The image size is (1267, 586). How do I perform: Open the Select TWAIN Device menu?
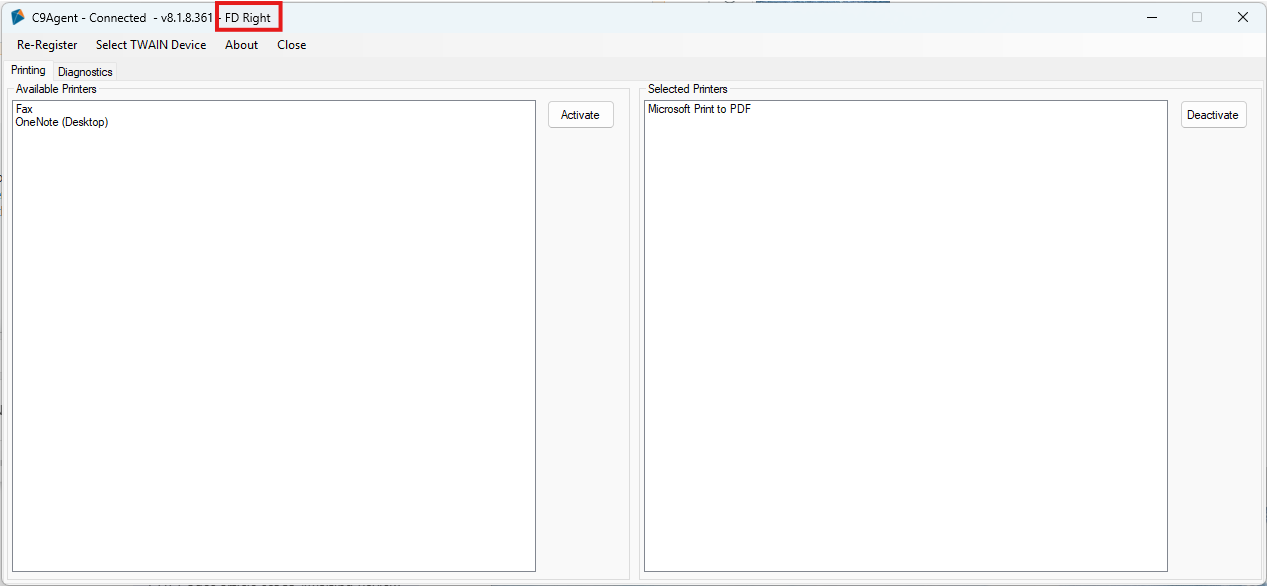151,45
